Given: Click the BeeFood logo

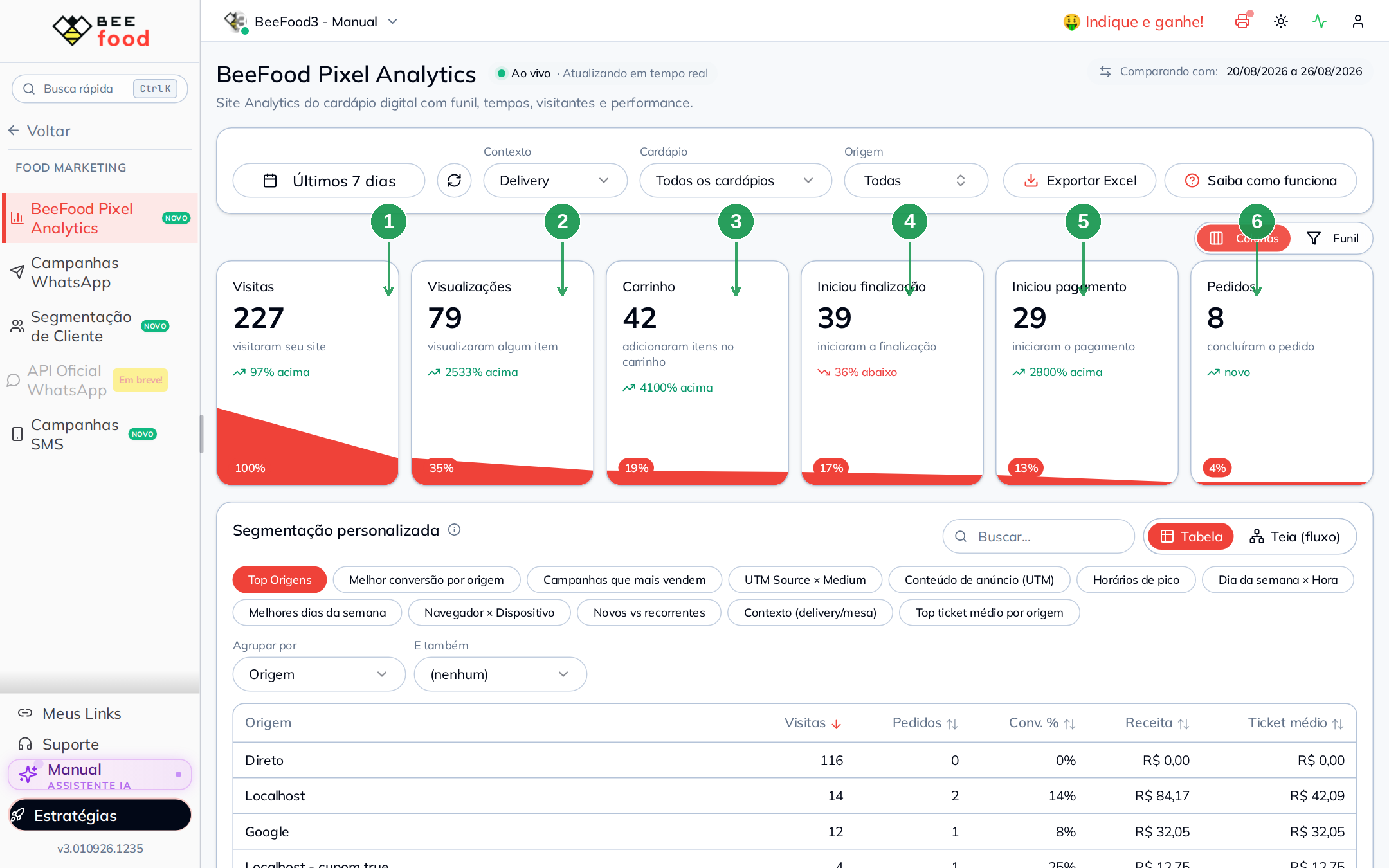Looking at the screenshot, I should (100, 30).
